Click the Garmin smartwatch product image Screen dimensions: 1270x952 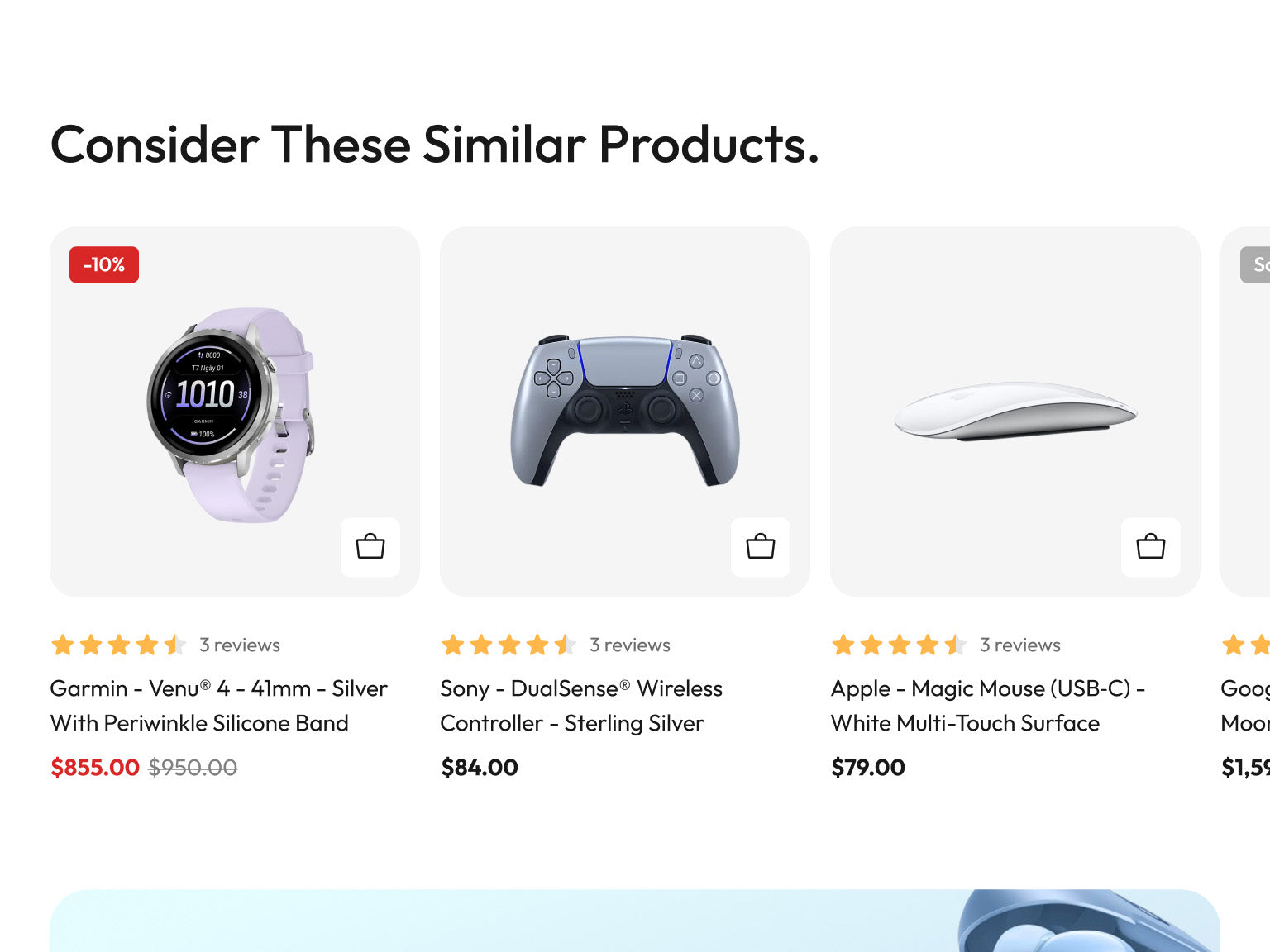[x=230, y=413]
